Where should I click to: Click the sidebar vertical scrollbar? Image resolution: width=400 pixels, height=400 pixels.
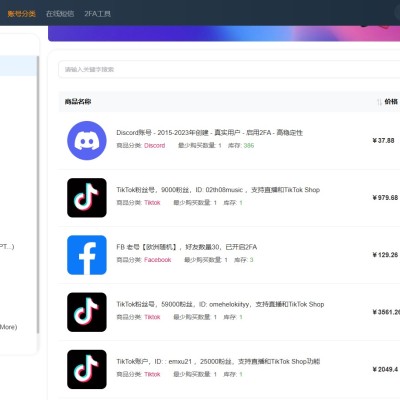[x=38, y=195]
